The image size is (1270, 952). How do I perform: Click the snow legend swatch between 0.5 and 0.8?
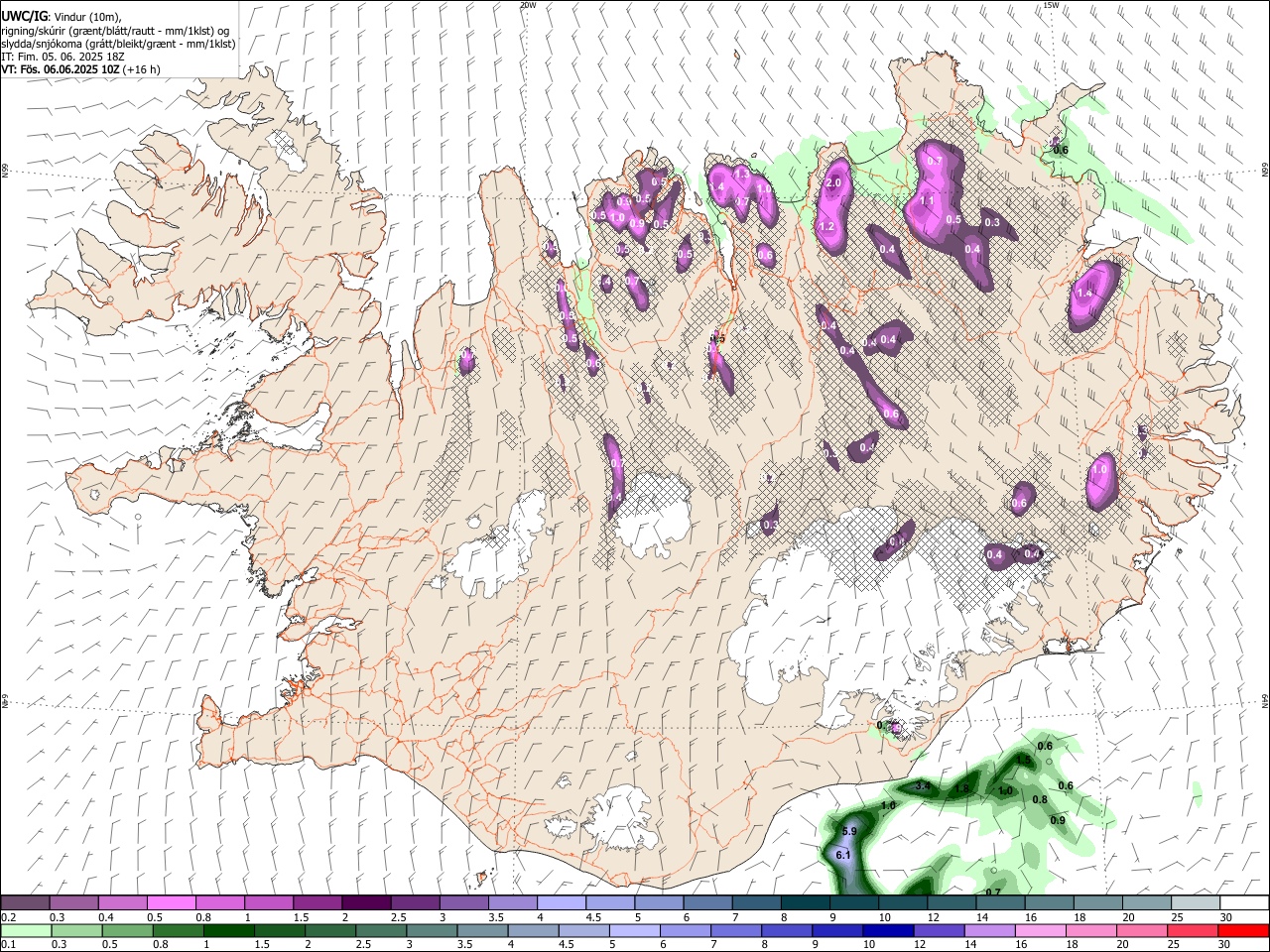[x=171, y=903]
